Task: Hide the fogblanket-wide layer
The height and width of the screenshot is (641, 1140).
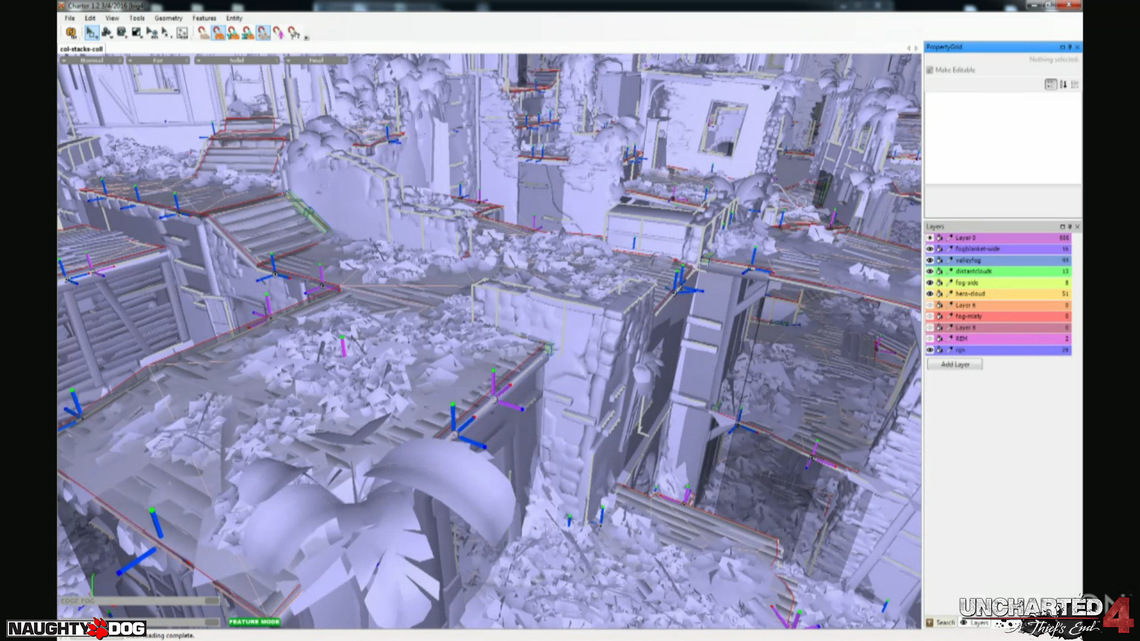Action: pyautogui.click(x=930, y=249)
